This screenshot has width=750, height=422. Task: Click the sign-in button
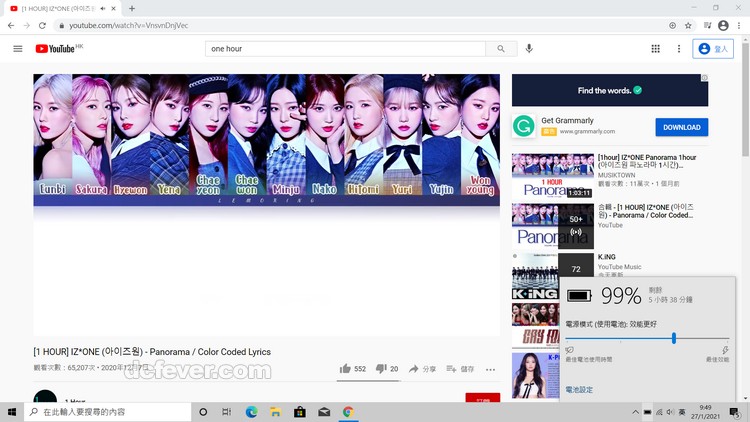(x=713, y=49)
